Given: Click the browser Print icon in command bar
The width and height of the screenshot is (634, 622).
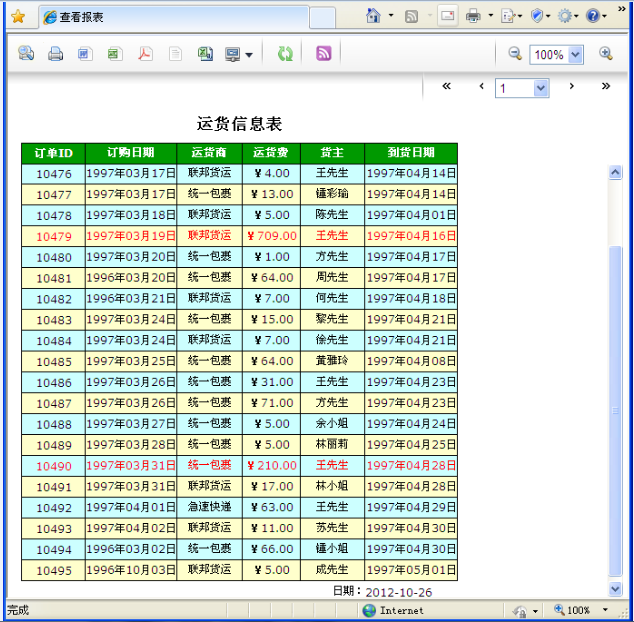Looking at the screenshot, I should pos(473,16).
